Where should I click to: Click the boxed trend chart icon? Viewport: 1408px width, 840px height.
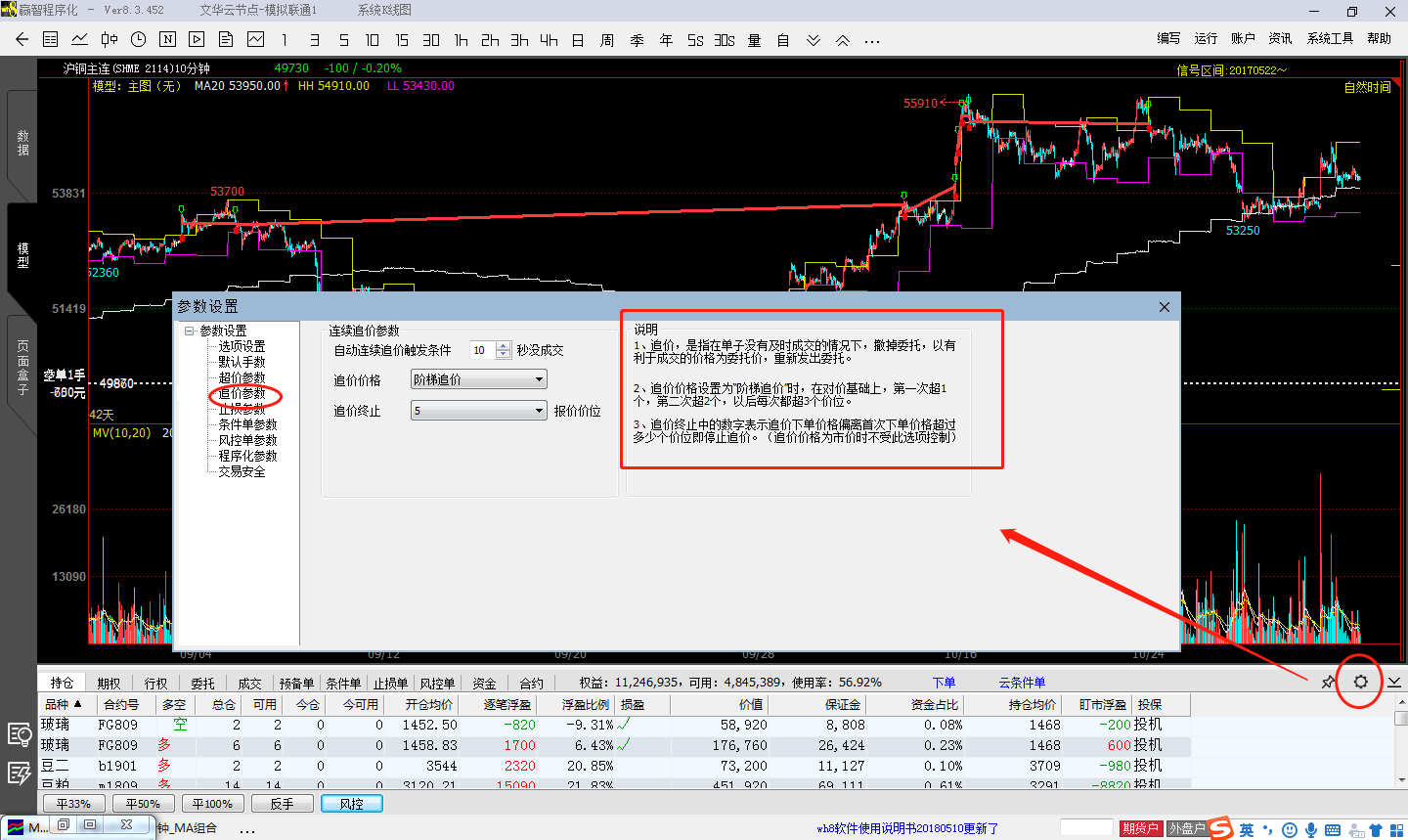[255, 40]
